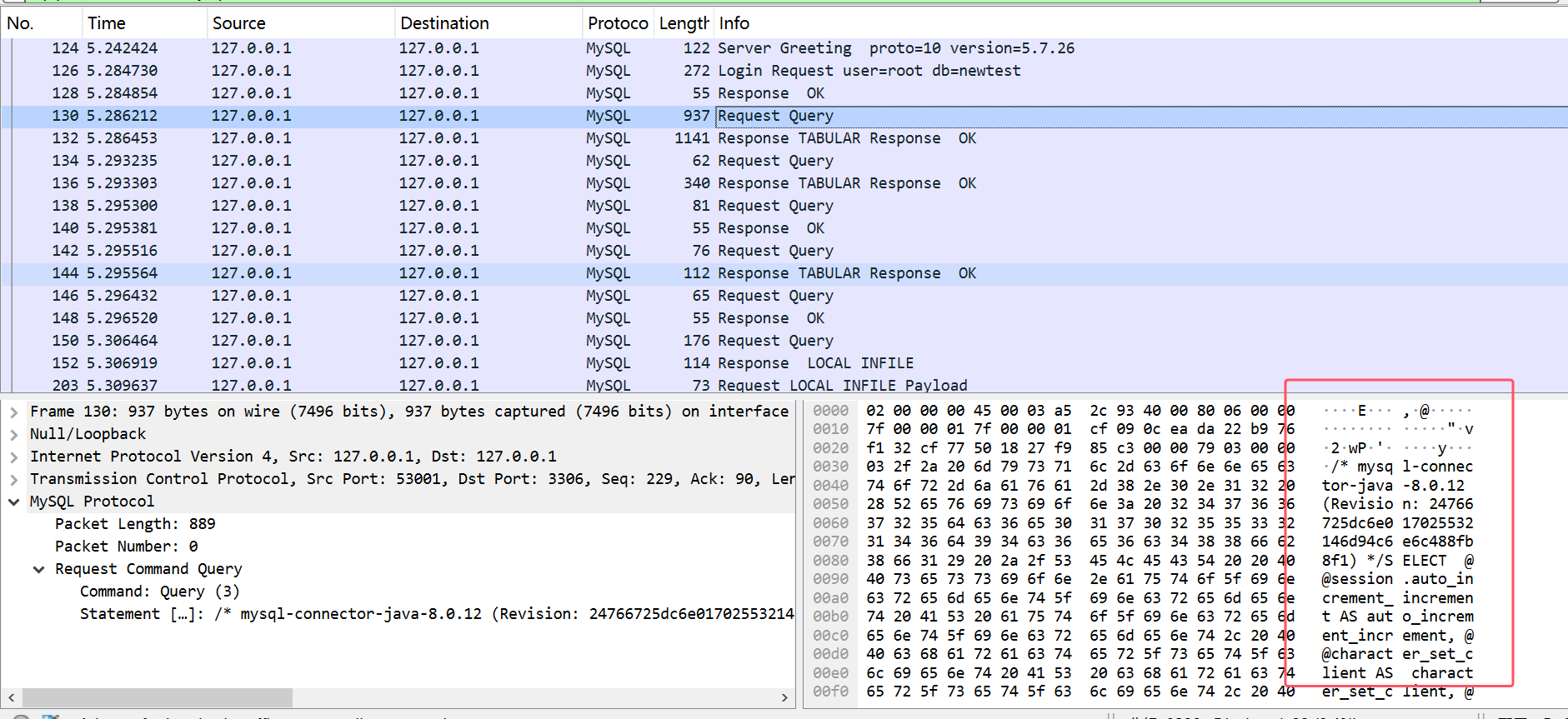Image resolution: width=1568 pixels, height=719 pixels.
Task: Sort by the Protocol column header
Action: 618,23
